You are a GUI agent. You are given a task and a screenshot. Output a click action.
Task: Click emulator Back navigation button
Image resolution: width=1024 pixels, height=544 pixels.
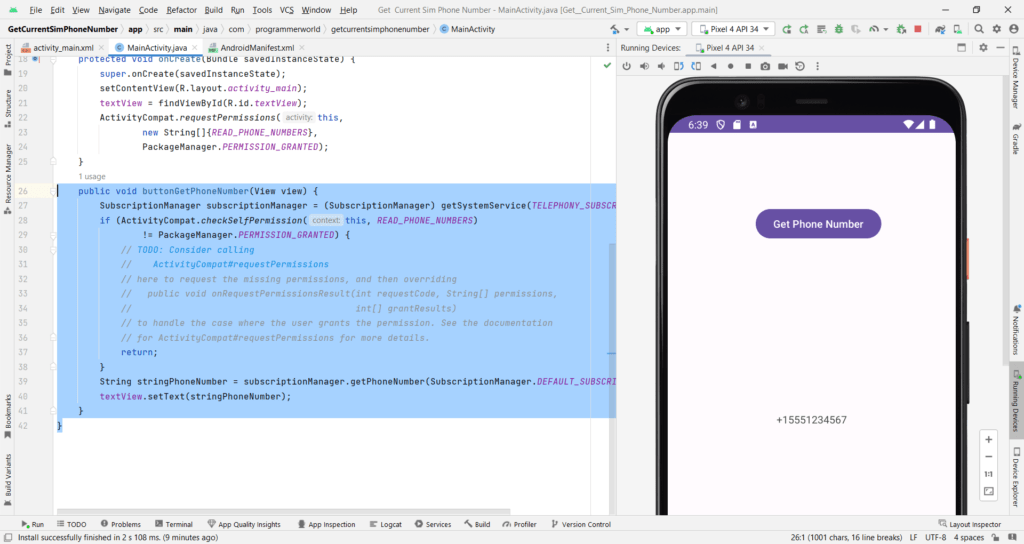coord(713,66)
